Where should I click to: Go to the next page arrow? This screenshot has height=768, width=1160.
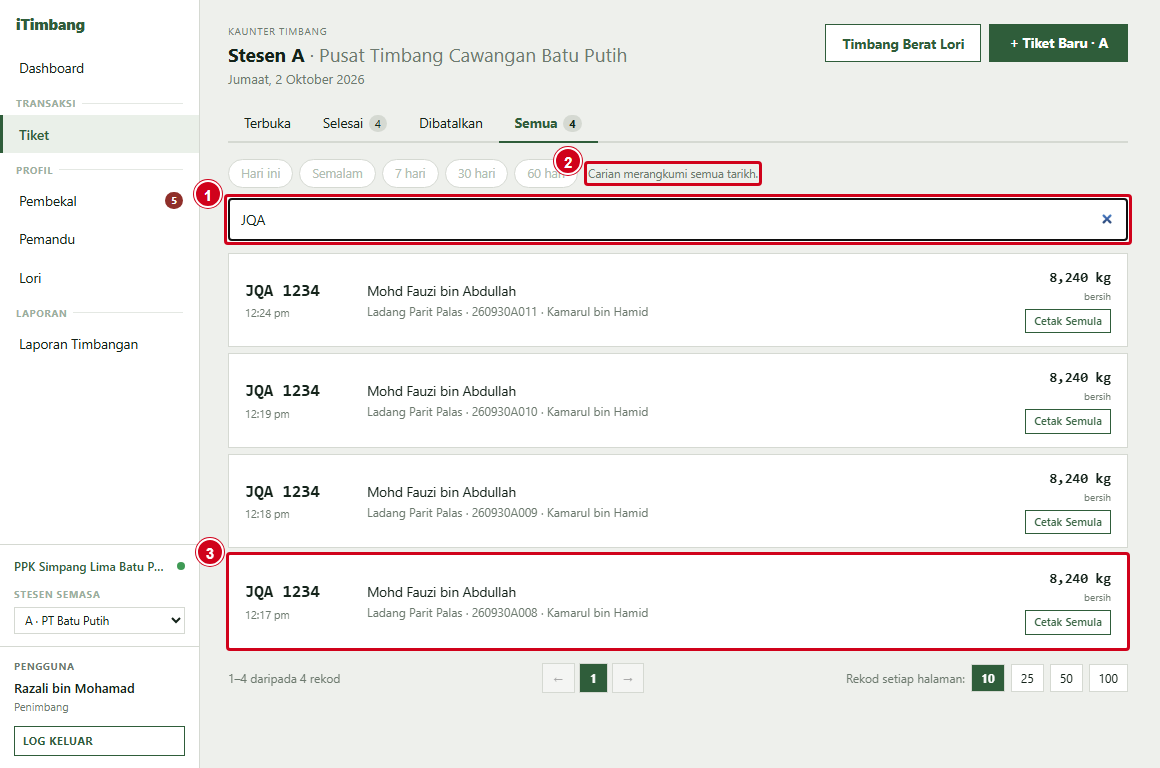pyautogui.click(x=627, y=678)
